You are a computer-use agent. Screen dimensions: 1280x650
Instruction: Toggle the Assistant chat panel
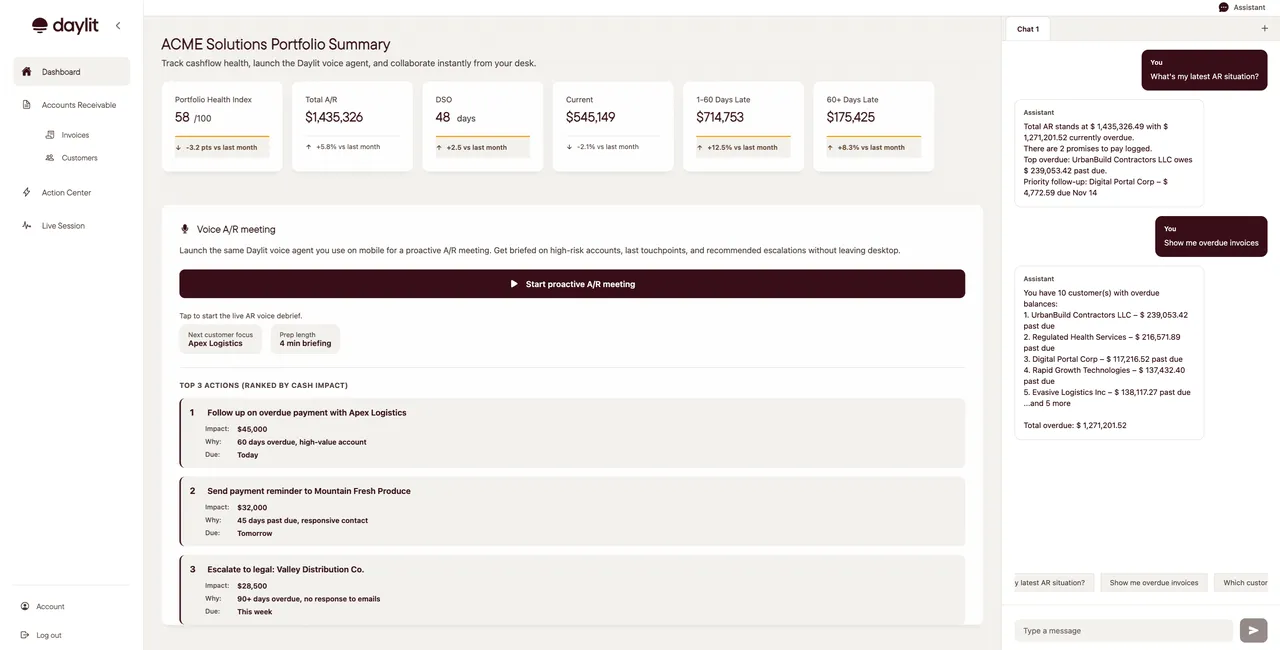click(1242, 7)
